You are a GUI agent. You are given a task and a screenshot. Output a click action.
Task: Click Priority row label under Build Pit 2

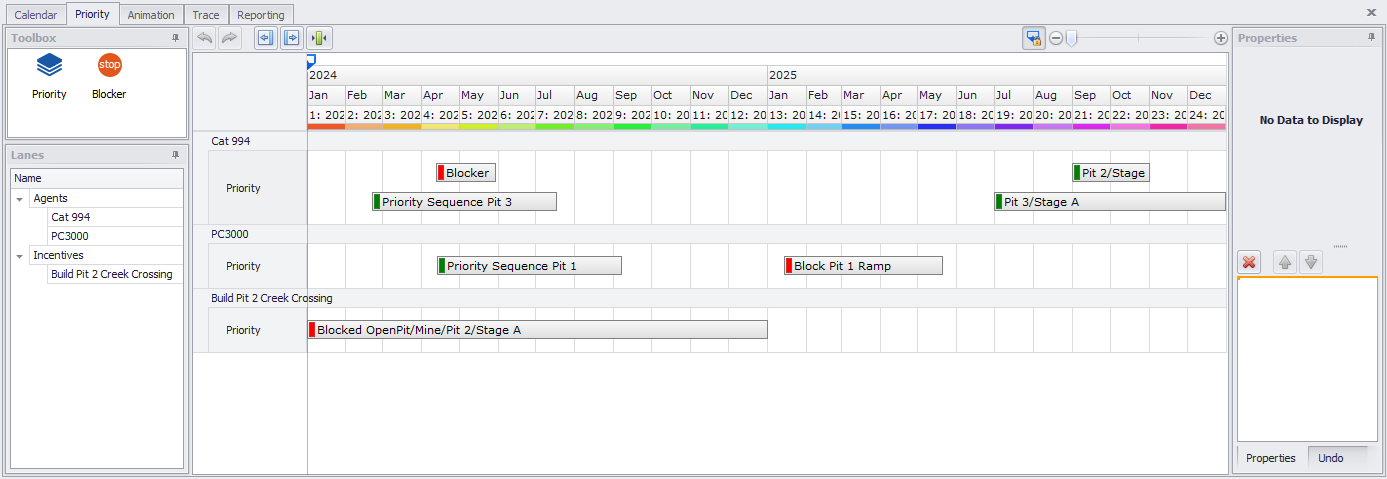coord(243,330)
